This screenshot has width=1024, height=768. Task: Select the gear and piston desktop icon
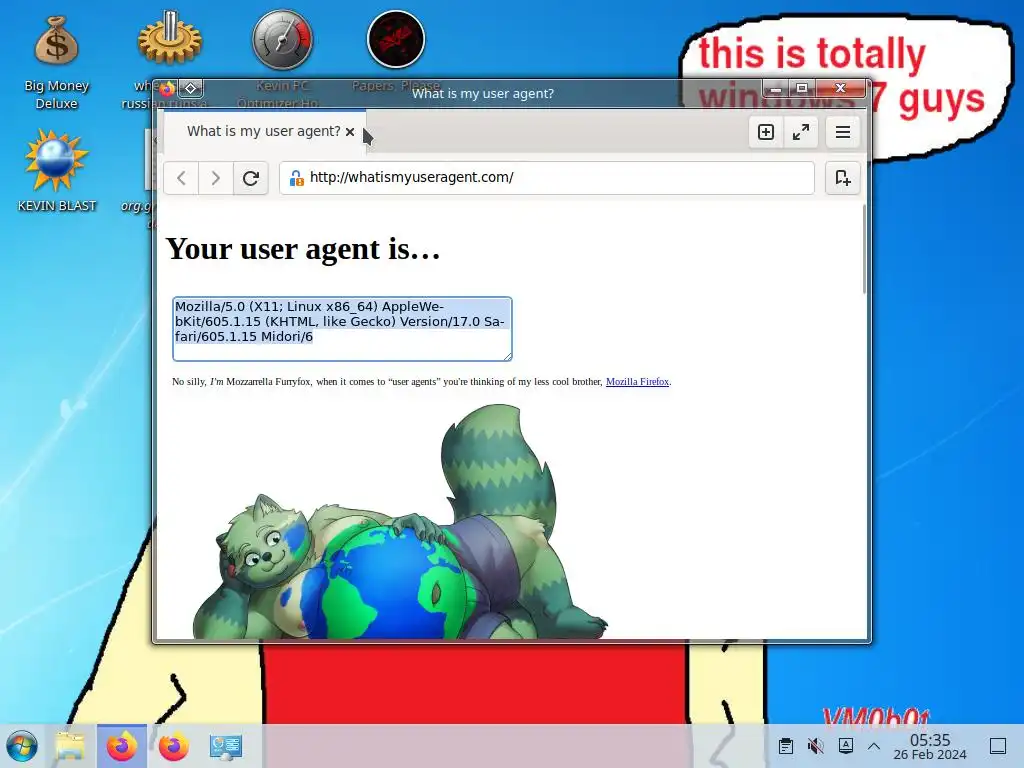[170, 38]
